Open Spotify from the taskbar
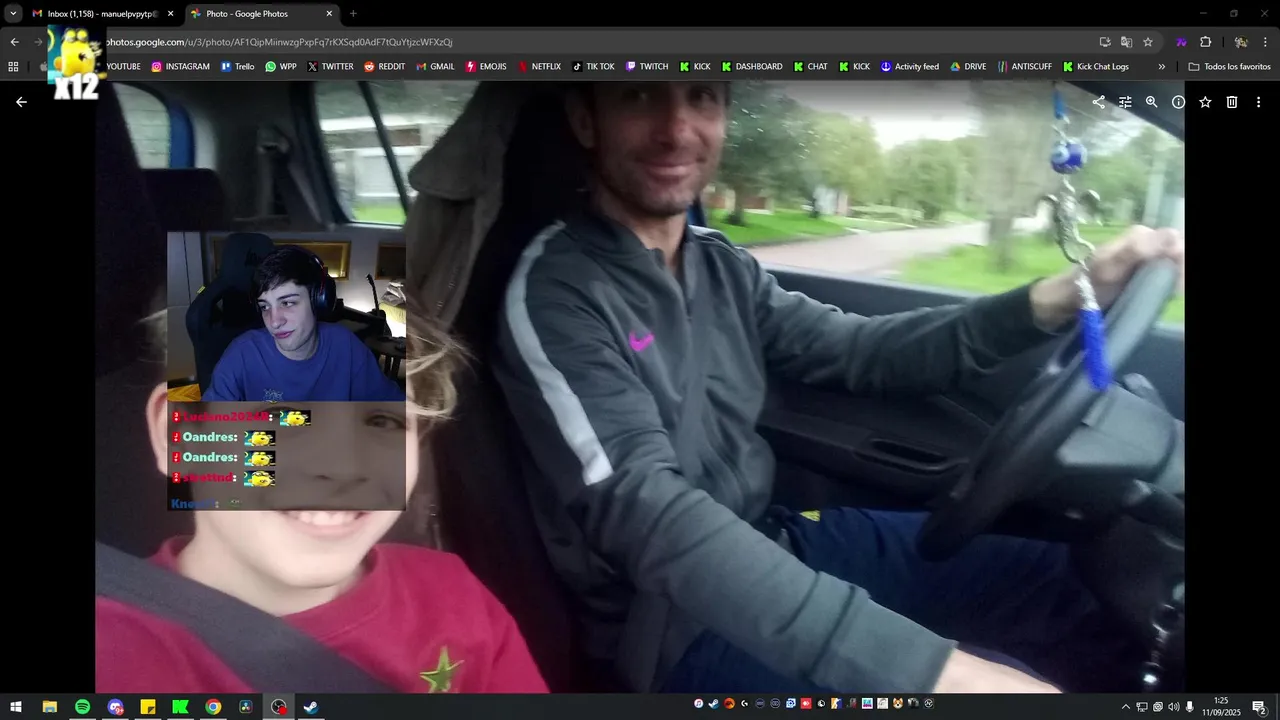This screenshot has width=1280, height=720. coord(82,706)
